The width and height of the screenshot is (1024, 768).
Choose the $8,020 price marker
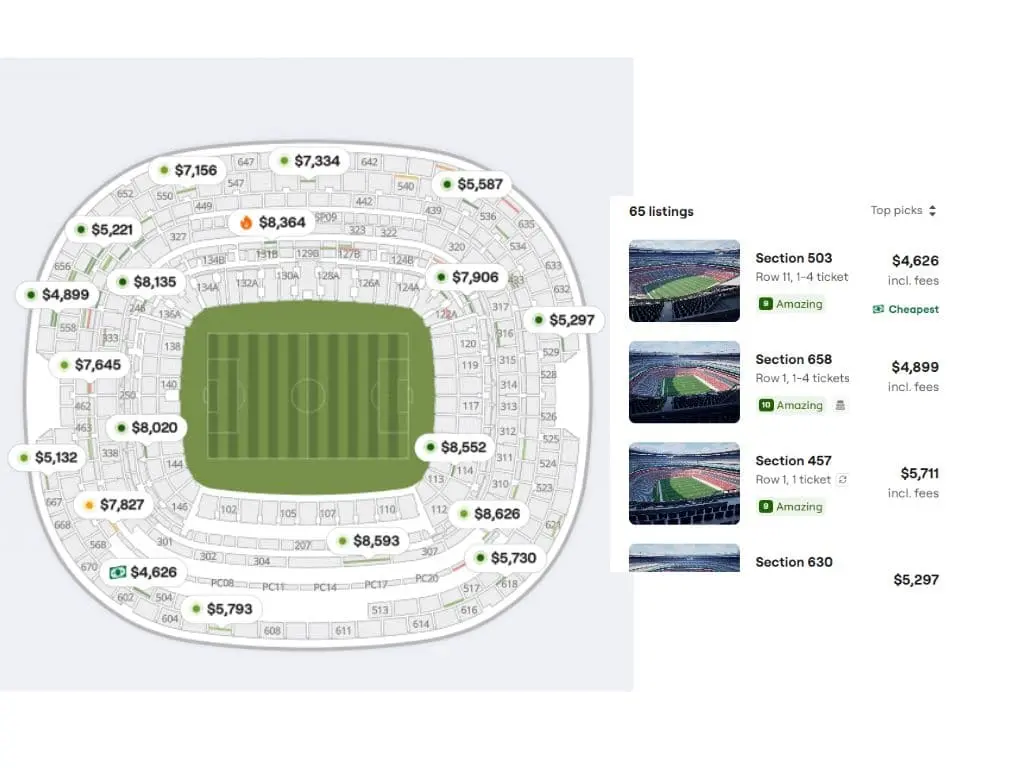[147, 428]
